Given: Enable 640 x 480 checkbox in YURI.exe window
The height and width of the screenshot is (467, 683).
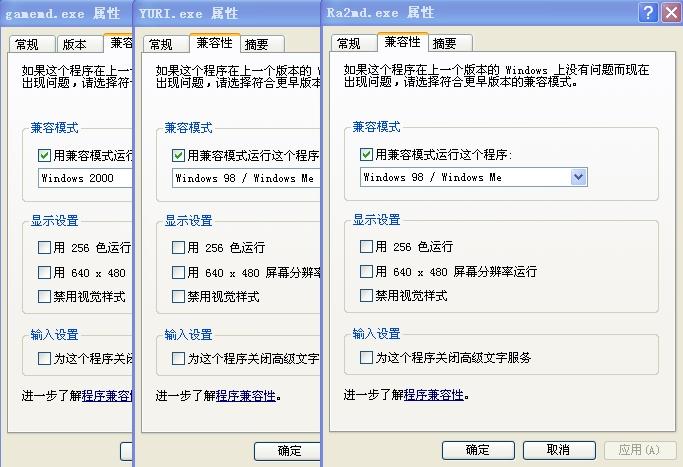Looking at the screenshot, I should [178, 272].
